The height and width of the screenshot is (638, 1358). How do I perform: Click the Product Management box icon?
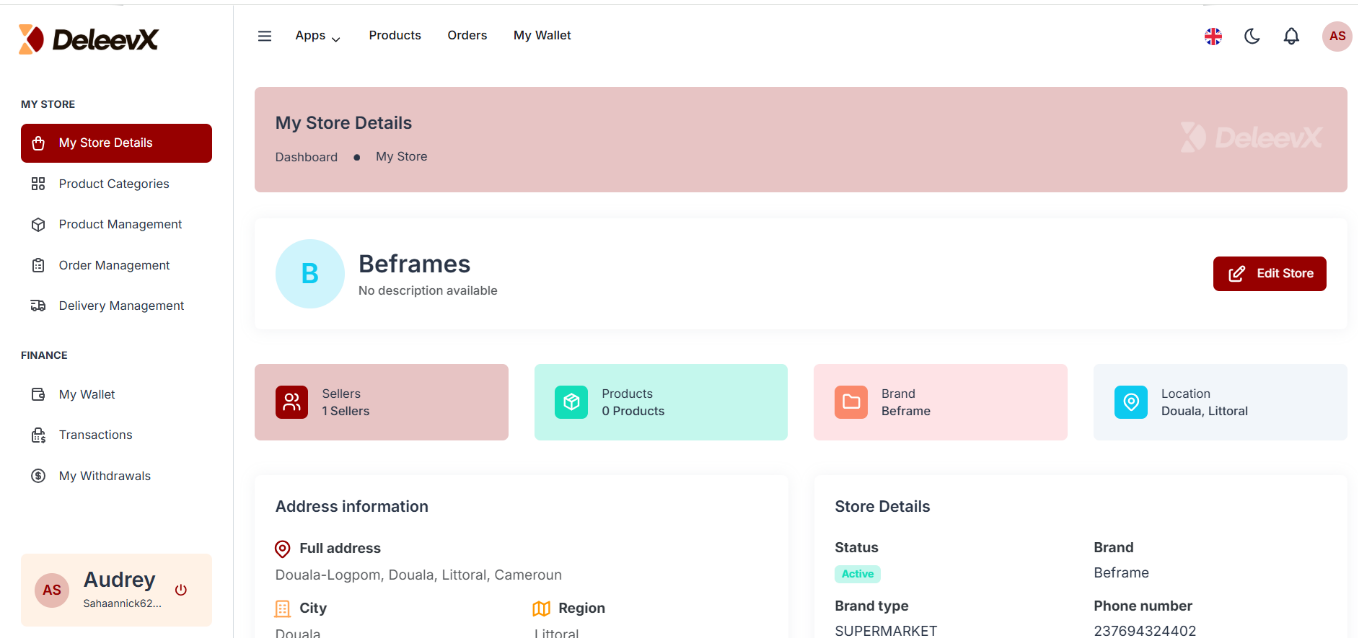coord(38,225)
